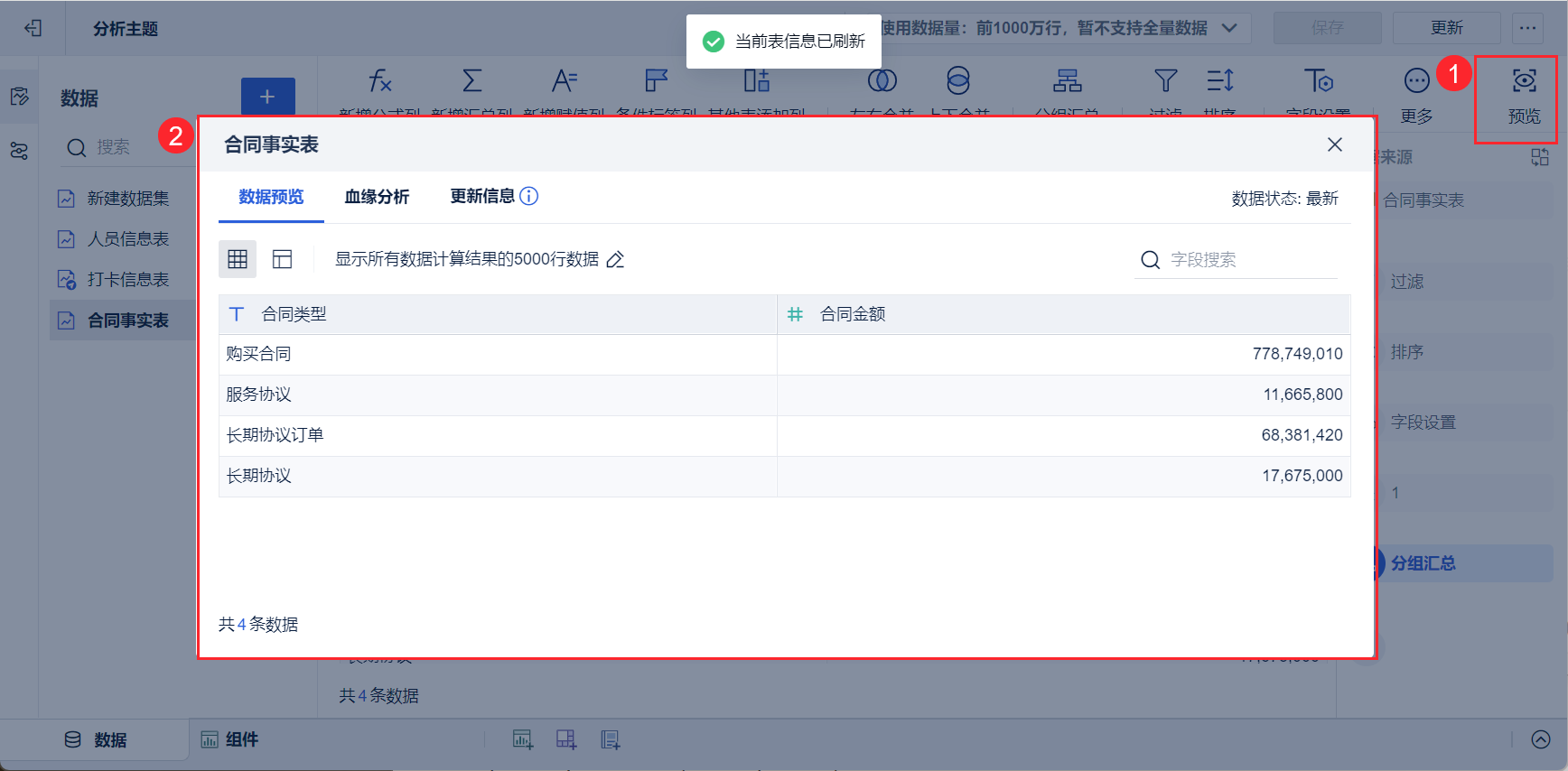This screenshot has height=771, width=1568.
Task: Click the 新增公式列 fx toolbar icon
Action: coord(380,81)
